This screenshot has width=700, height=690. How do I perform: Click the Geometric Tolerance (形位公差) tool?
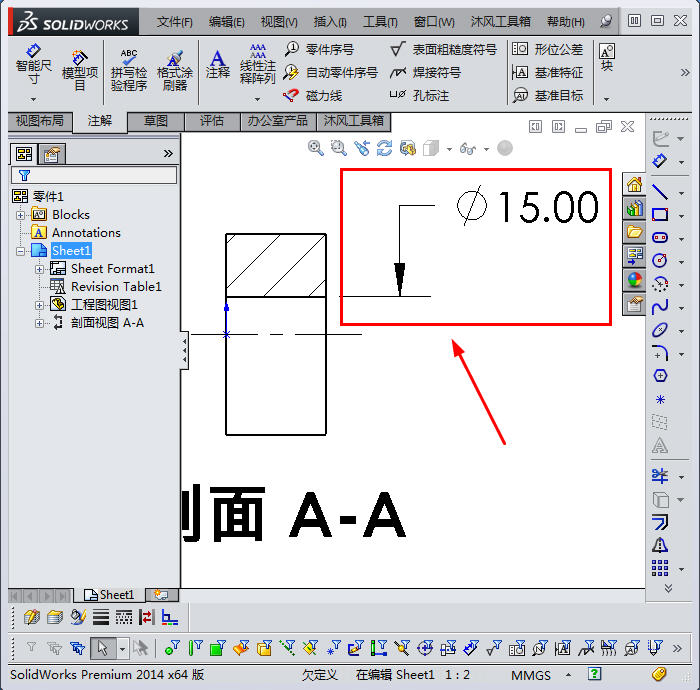547,49
